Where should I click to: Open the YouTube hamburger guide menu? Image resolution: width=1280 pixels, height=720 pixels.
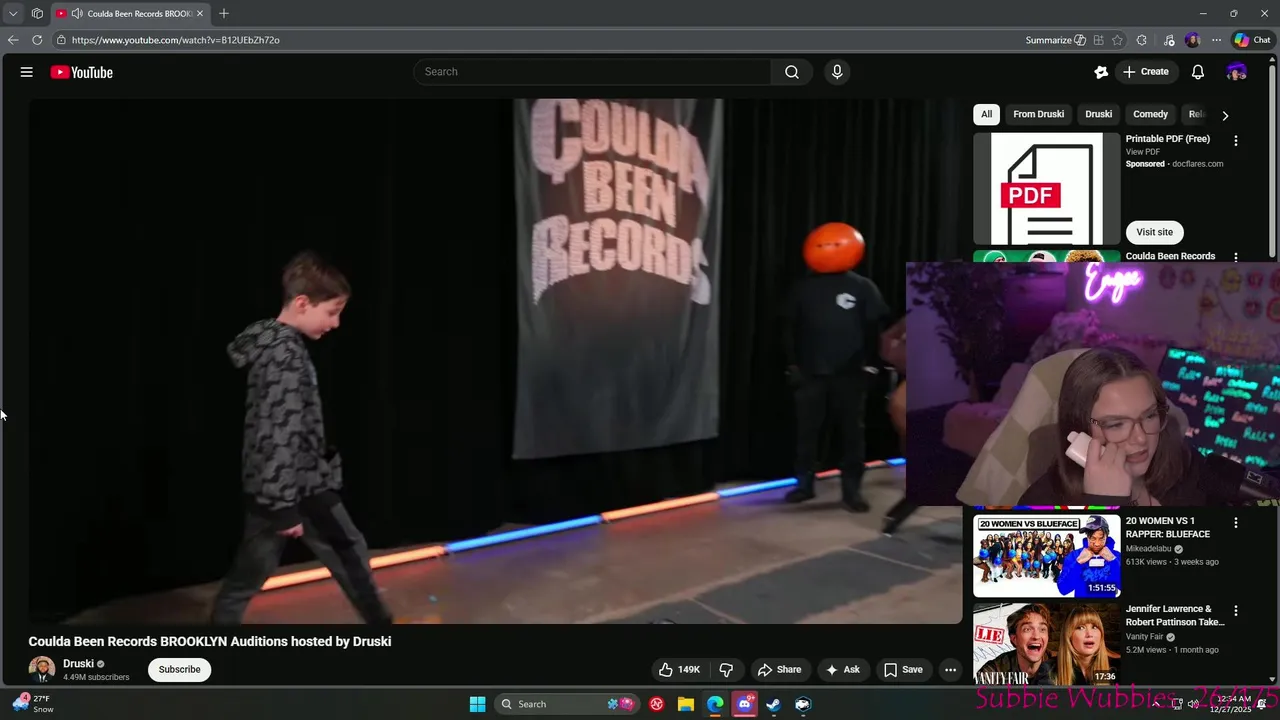(x=27, y=72)
